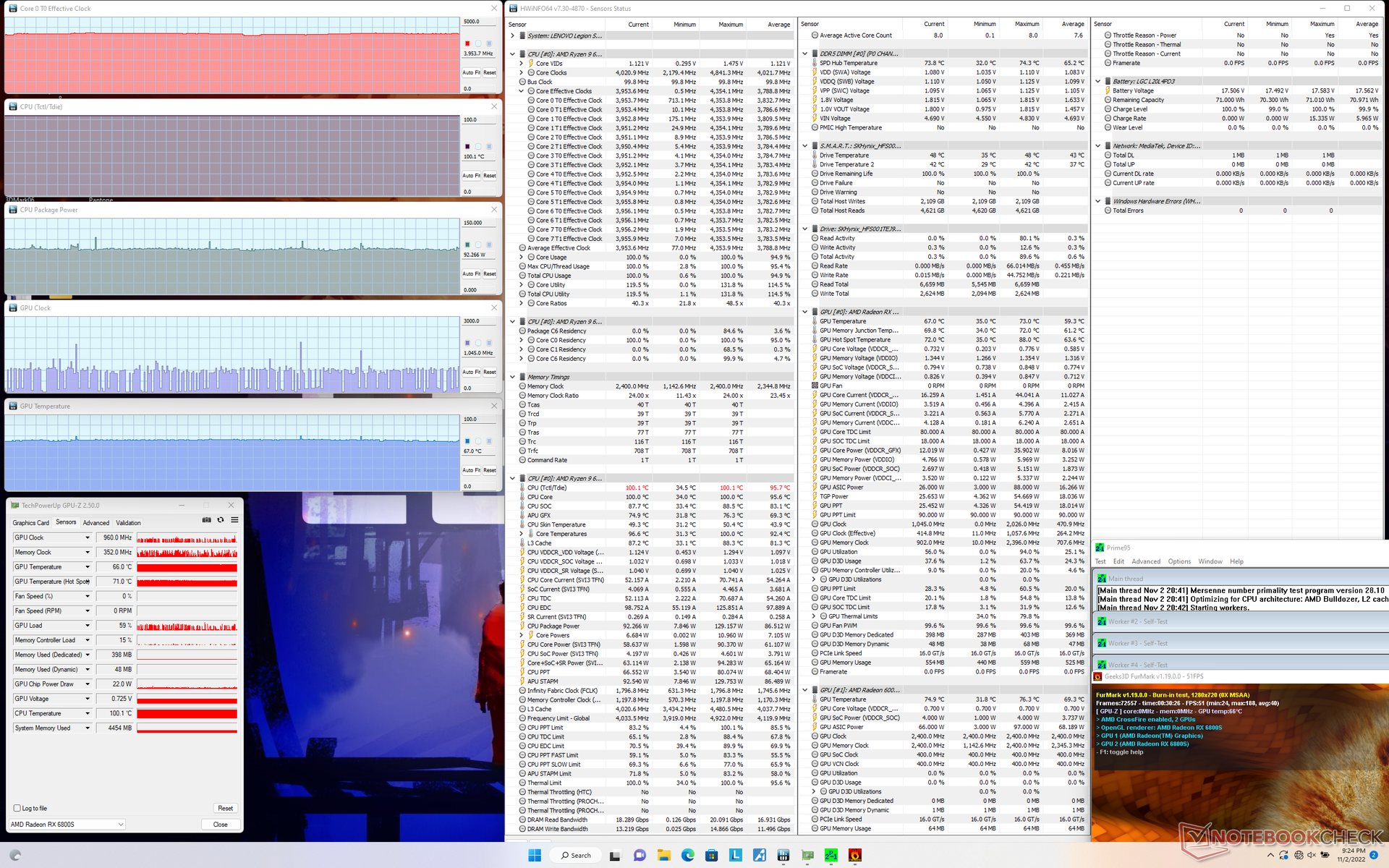This screenshot has height=868, width=1389.
Task: Open File Explorer from taskbar
Action: [x=663, y=855]
